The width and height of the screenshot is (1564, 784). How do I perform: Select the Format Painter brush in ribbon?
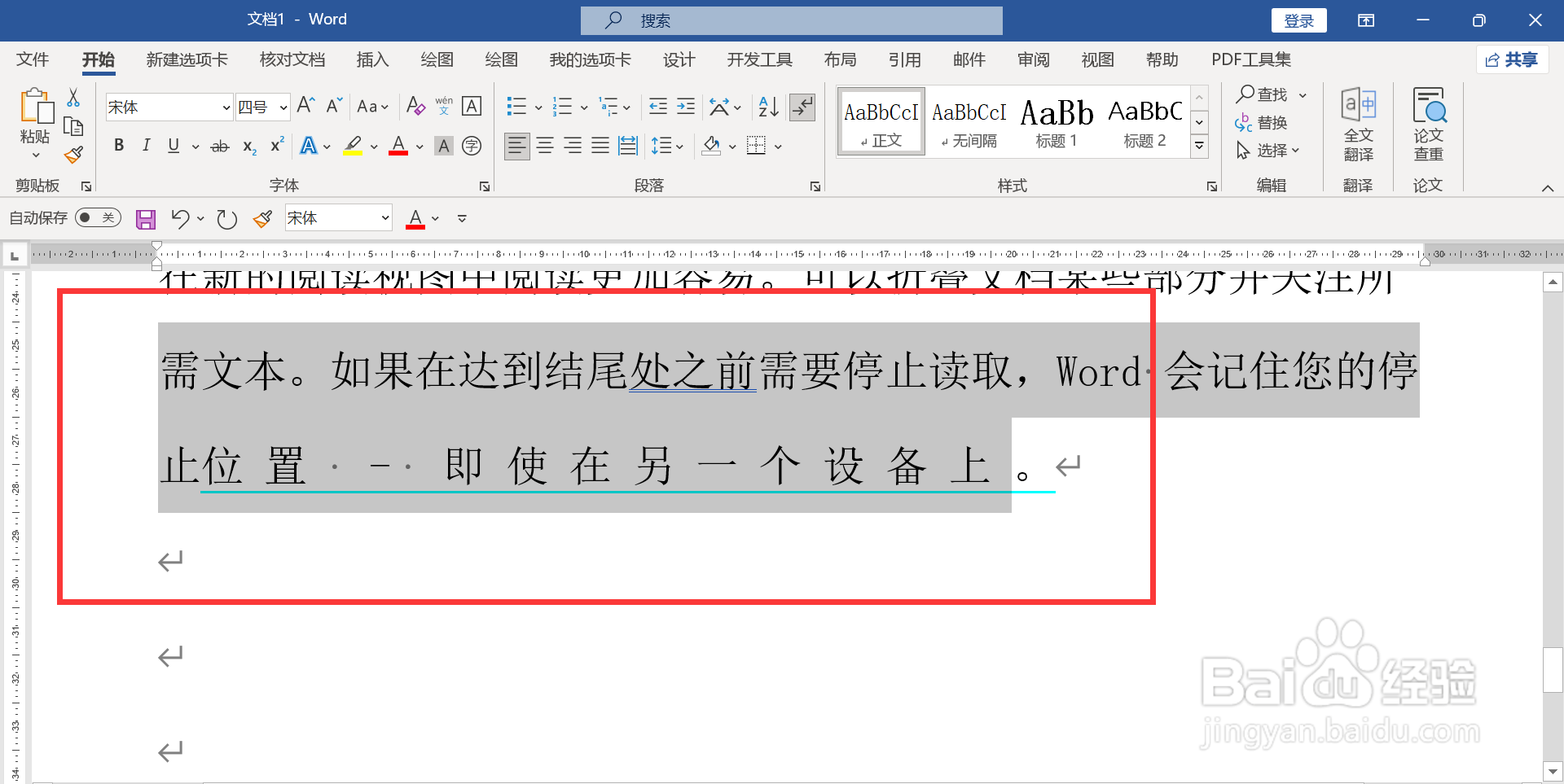73,154
